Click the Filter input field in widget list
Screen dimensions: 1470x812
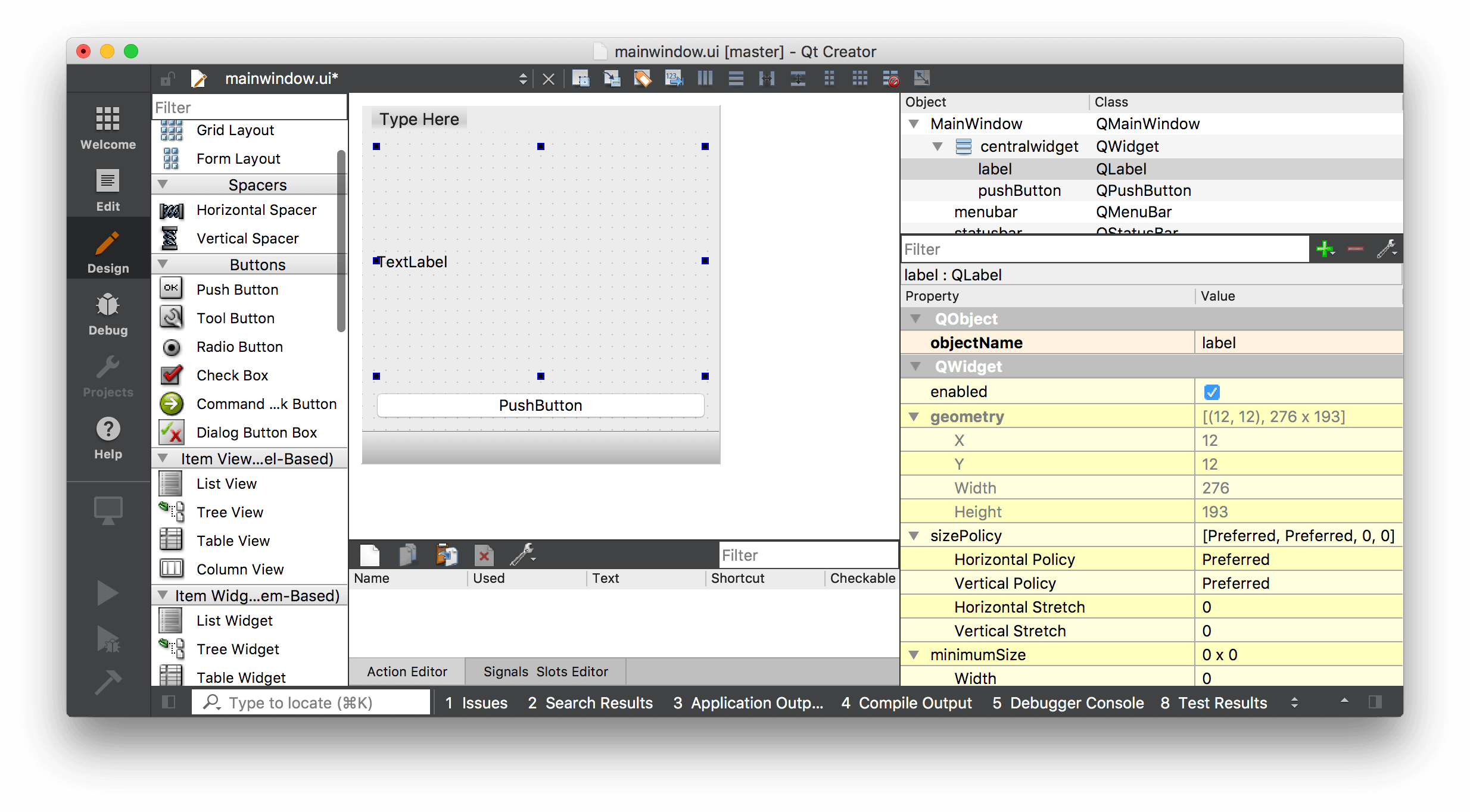[247, 107]
